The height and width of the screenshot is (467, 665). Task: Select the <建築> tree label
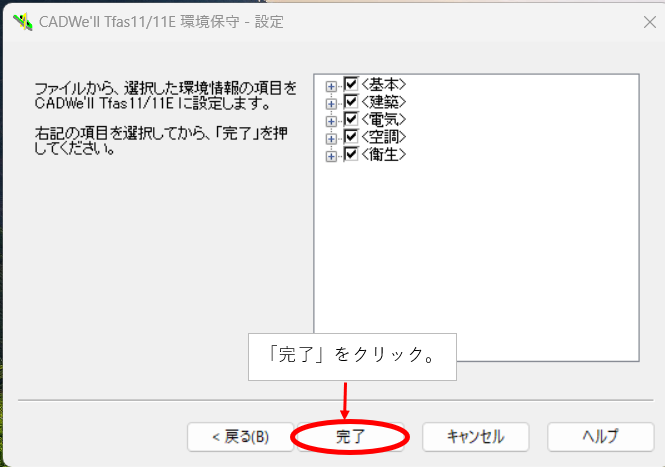(x=383, y=102)
